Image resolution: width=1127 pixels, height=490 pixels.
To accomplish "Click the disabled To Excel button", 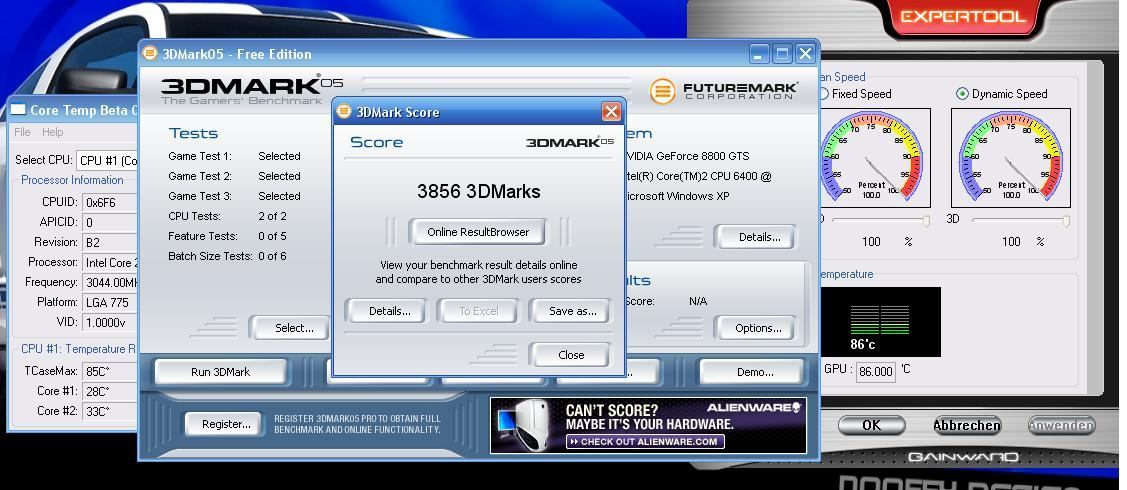I will pos(479,311).
